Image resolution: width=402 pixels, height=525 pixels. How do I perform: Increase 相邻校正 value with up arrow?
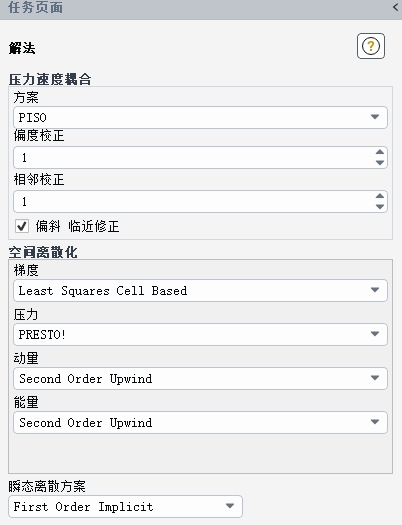click(380, 196)
